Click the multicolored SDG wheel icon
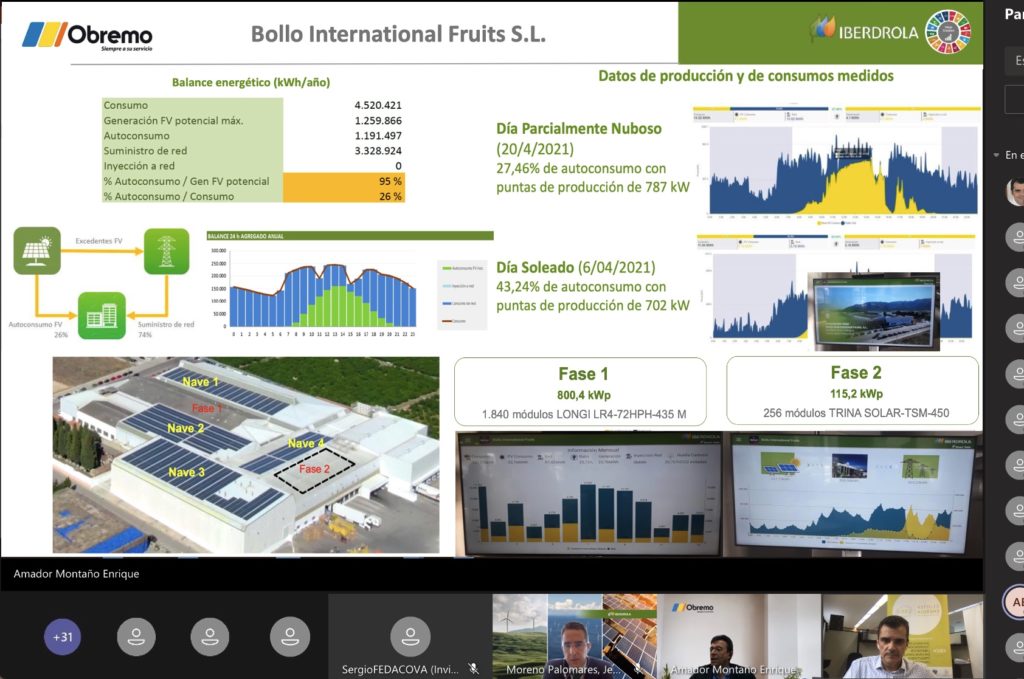 click(x=948, y=31)
